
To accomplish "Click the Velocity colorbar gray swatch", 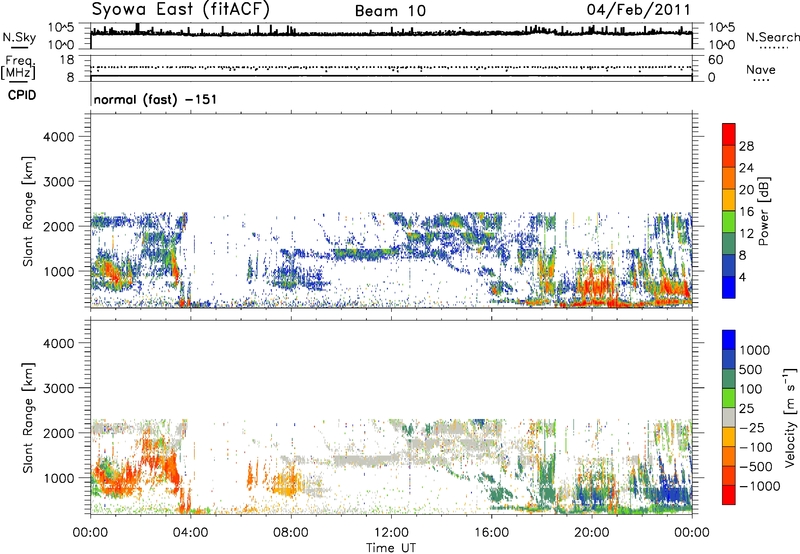I will (729, 418).
